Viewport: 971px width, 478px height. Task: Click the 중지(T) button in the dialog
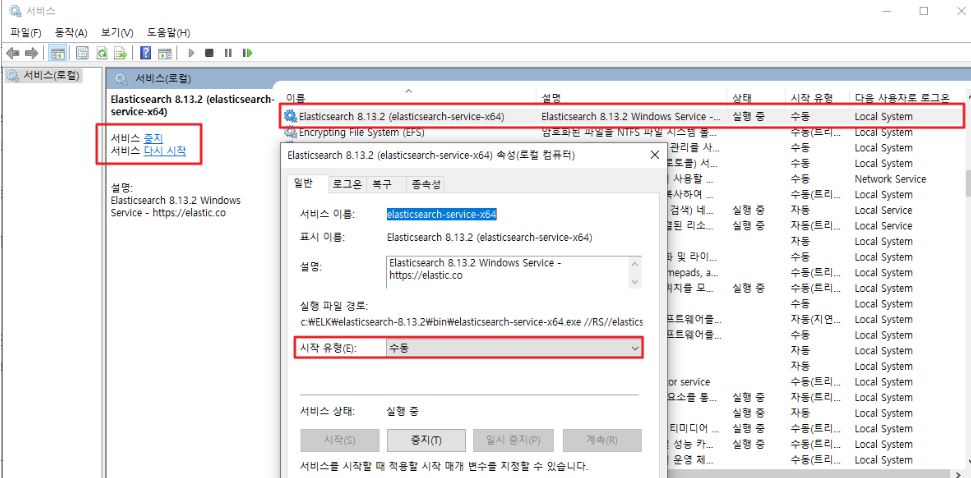(x=426, y=440)
